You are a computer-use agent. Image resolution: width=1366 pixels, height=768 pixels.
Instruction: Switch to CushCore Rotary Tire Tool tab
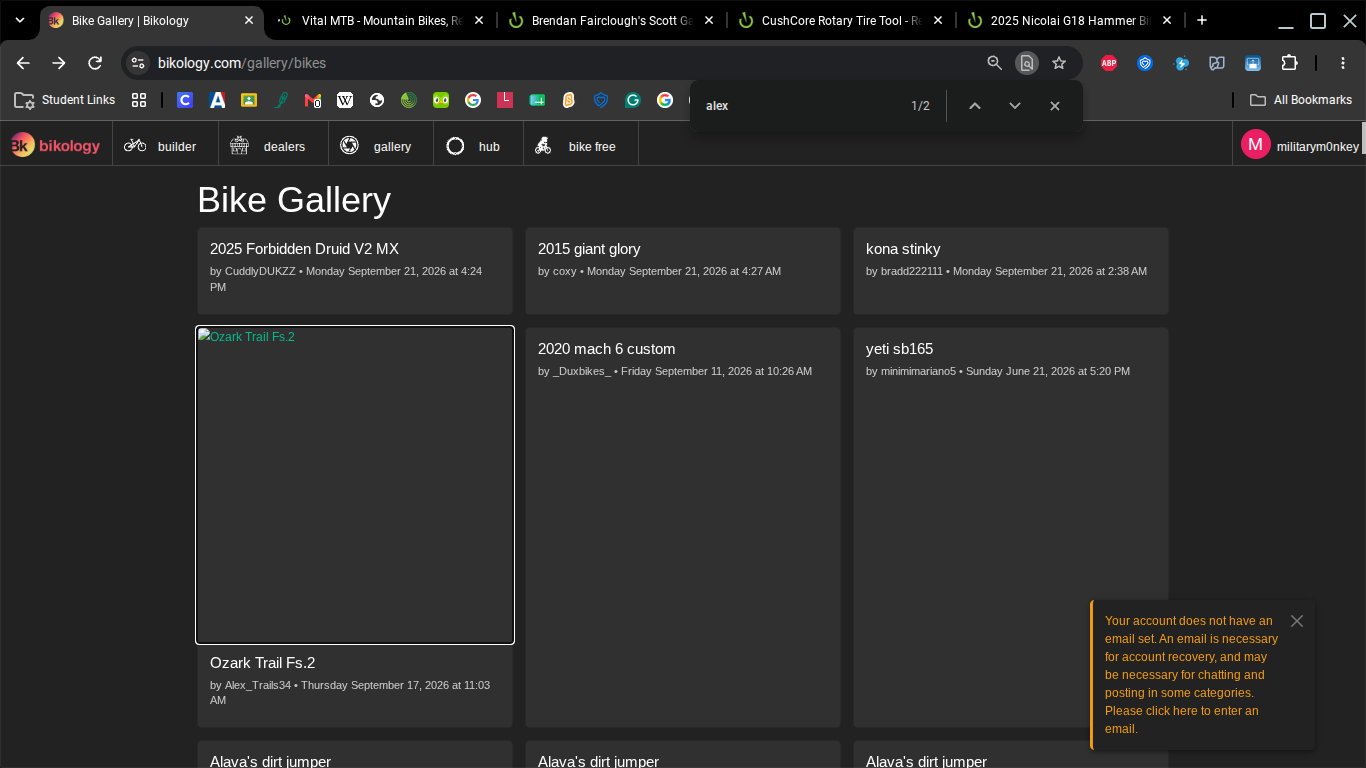coord(840,20)
